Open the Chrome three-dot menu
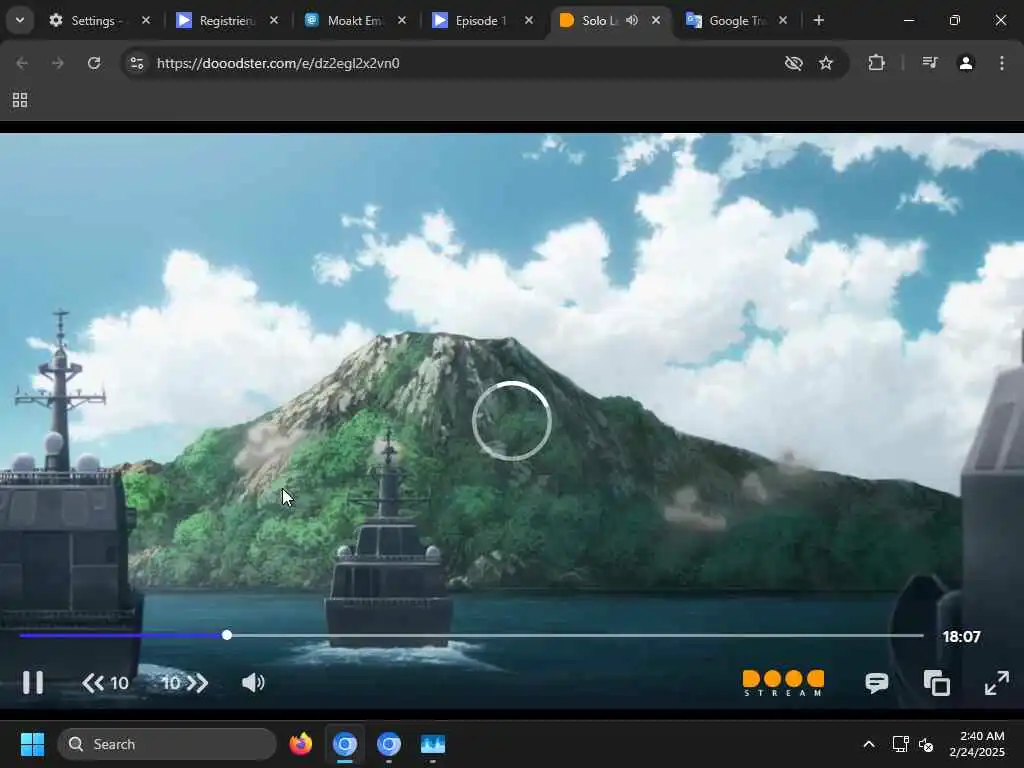 (1002, 63)
